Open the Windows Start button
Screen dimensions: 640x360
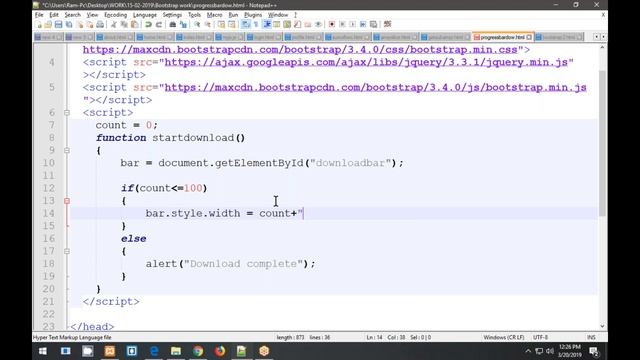pyautogui.click(x=42, y=351)
